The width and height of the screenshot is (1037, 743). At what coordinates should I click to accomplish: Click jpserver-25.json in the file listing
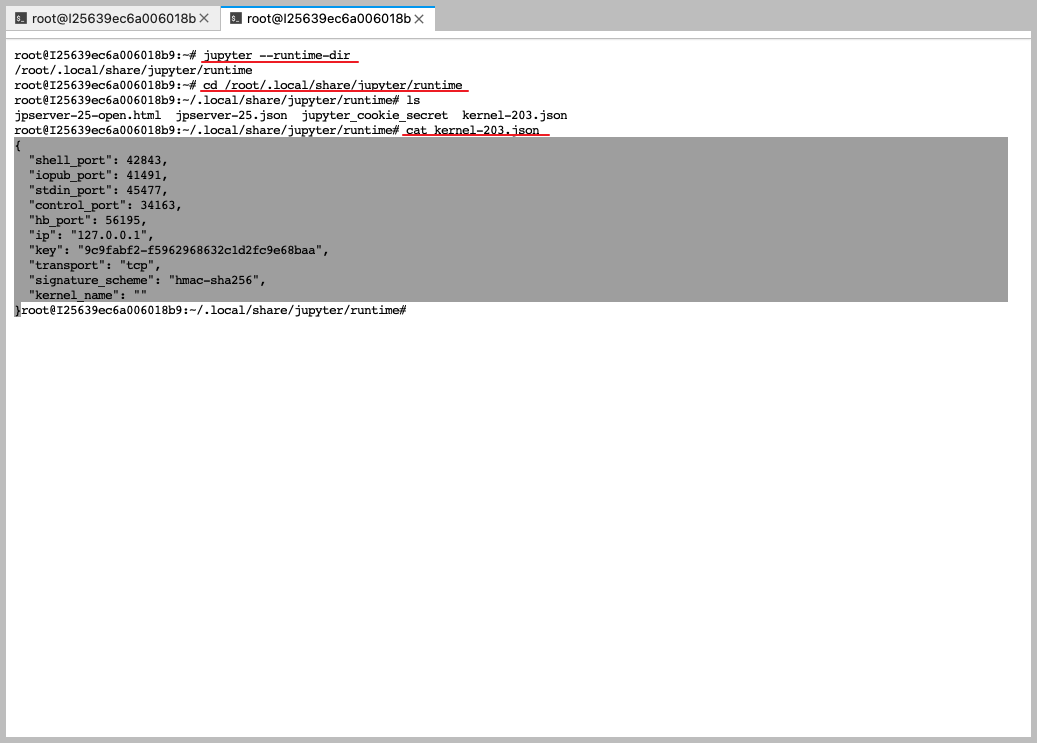point(231,115)
